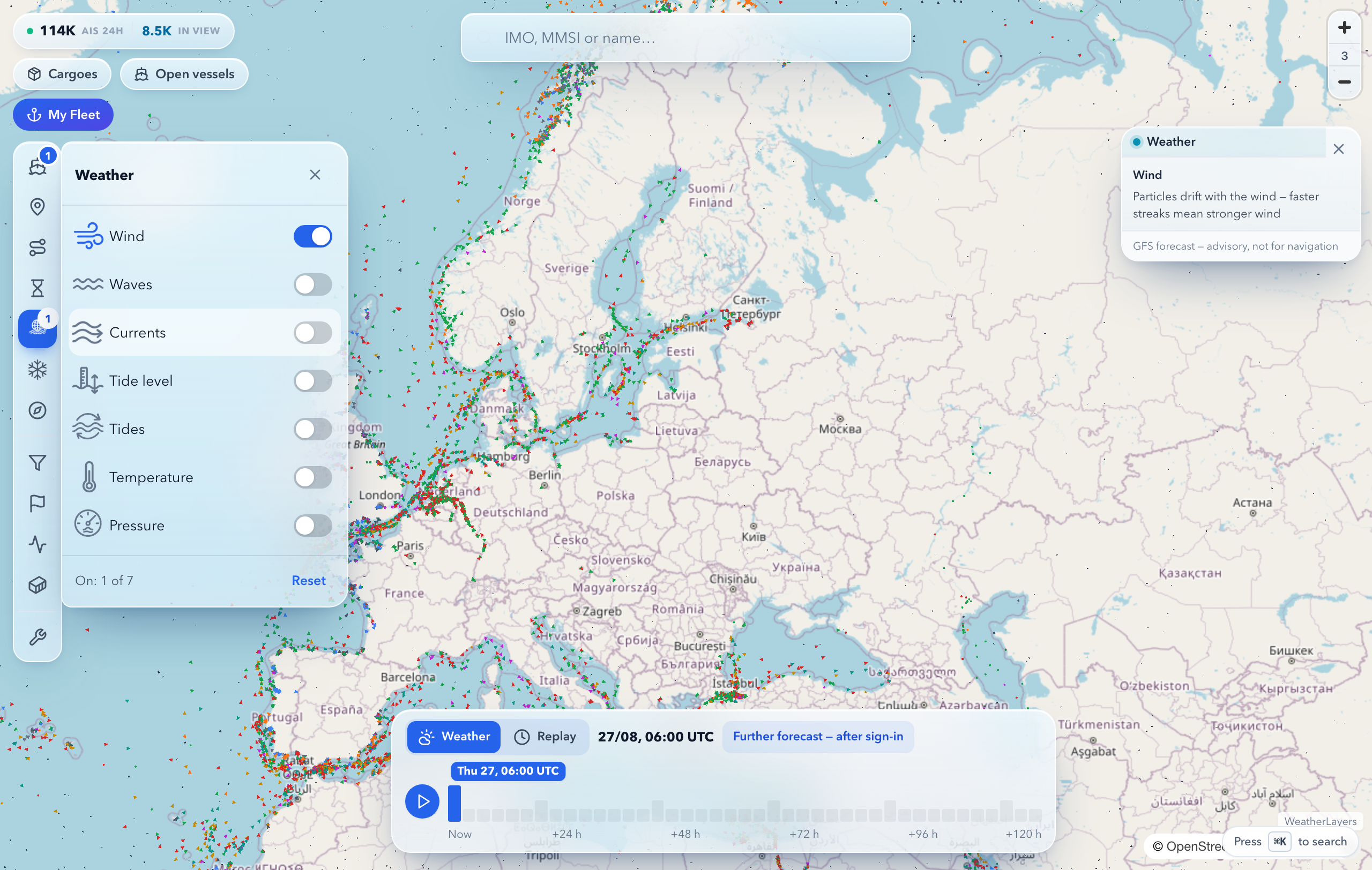Open My Fleet
This screenshot has width=1372, height=870.
click(x=63, y=115)
